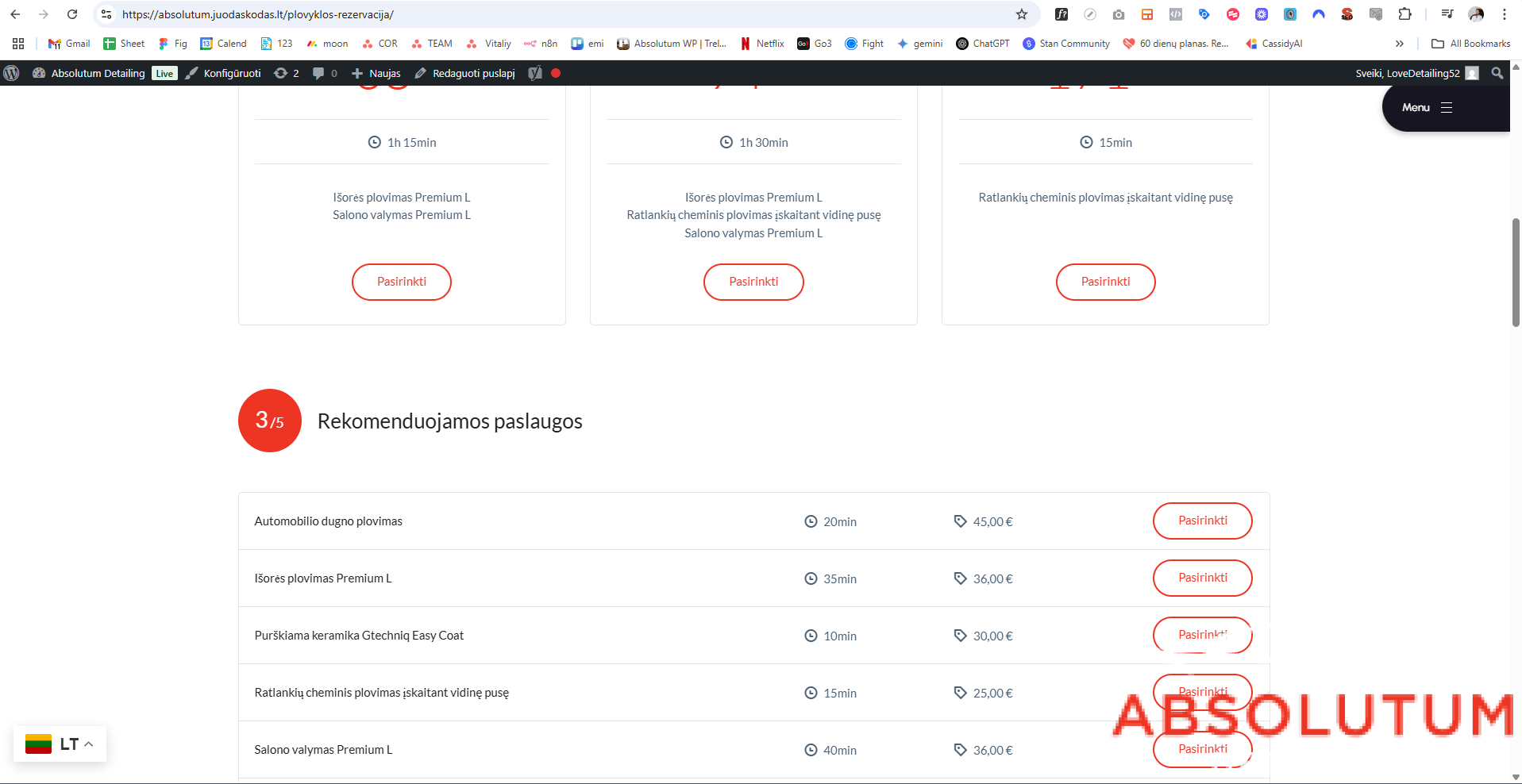Open the Gmail bookmark

pyautogui.click(x=69, y=44)
